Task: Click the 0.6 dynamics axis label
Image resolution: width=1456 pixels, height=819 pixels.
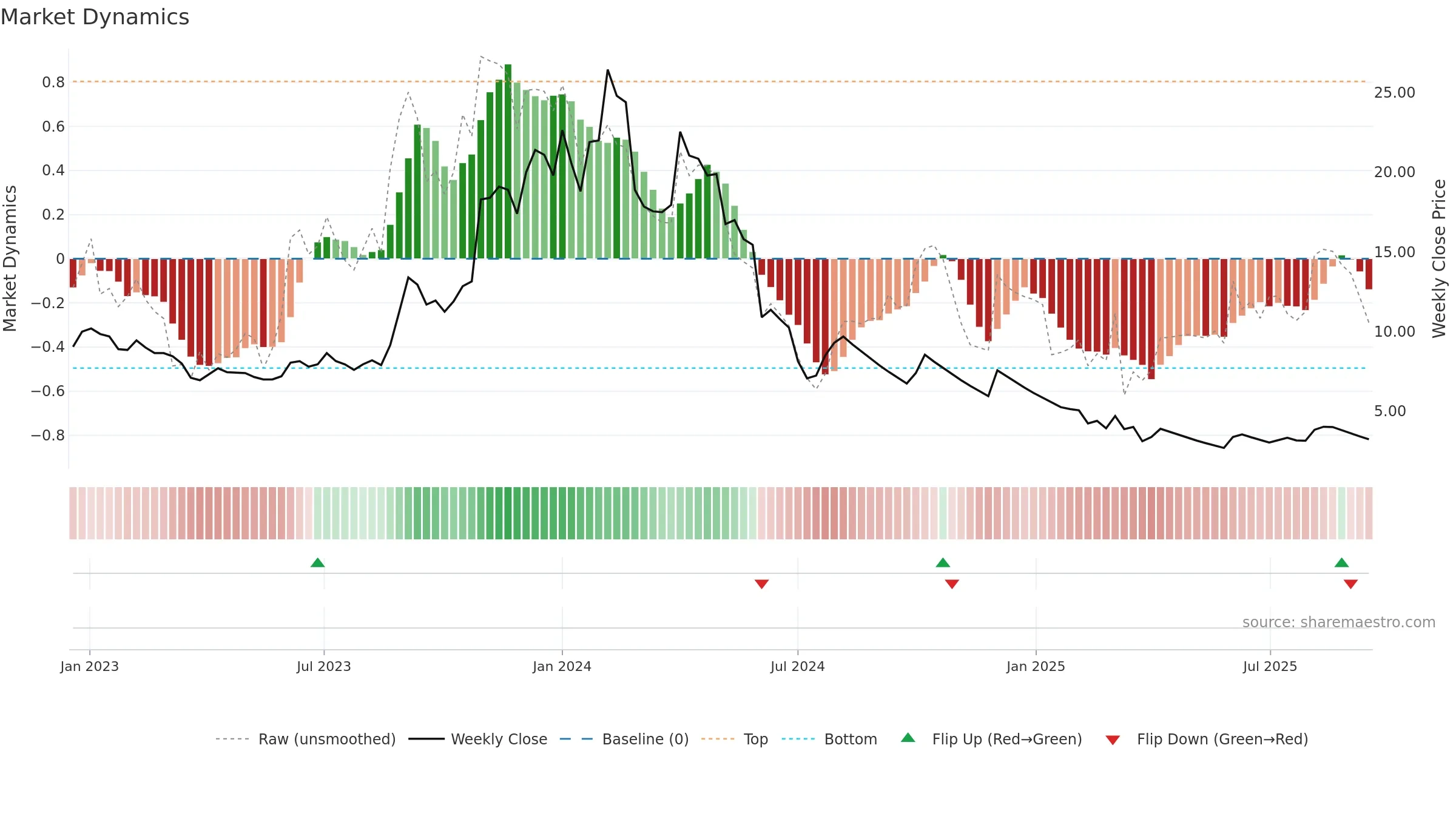Action: (x=53, y=127)
